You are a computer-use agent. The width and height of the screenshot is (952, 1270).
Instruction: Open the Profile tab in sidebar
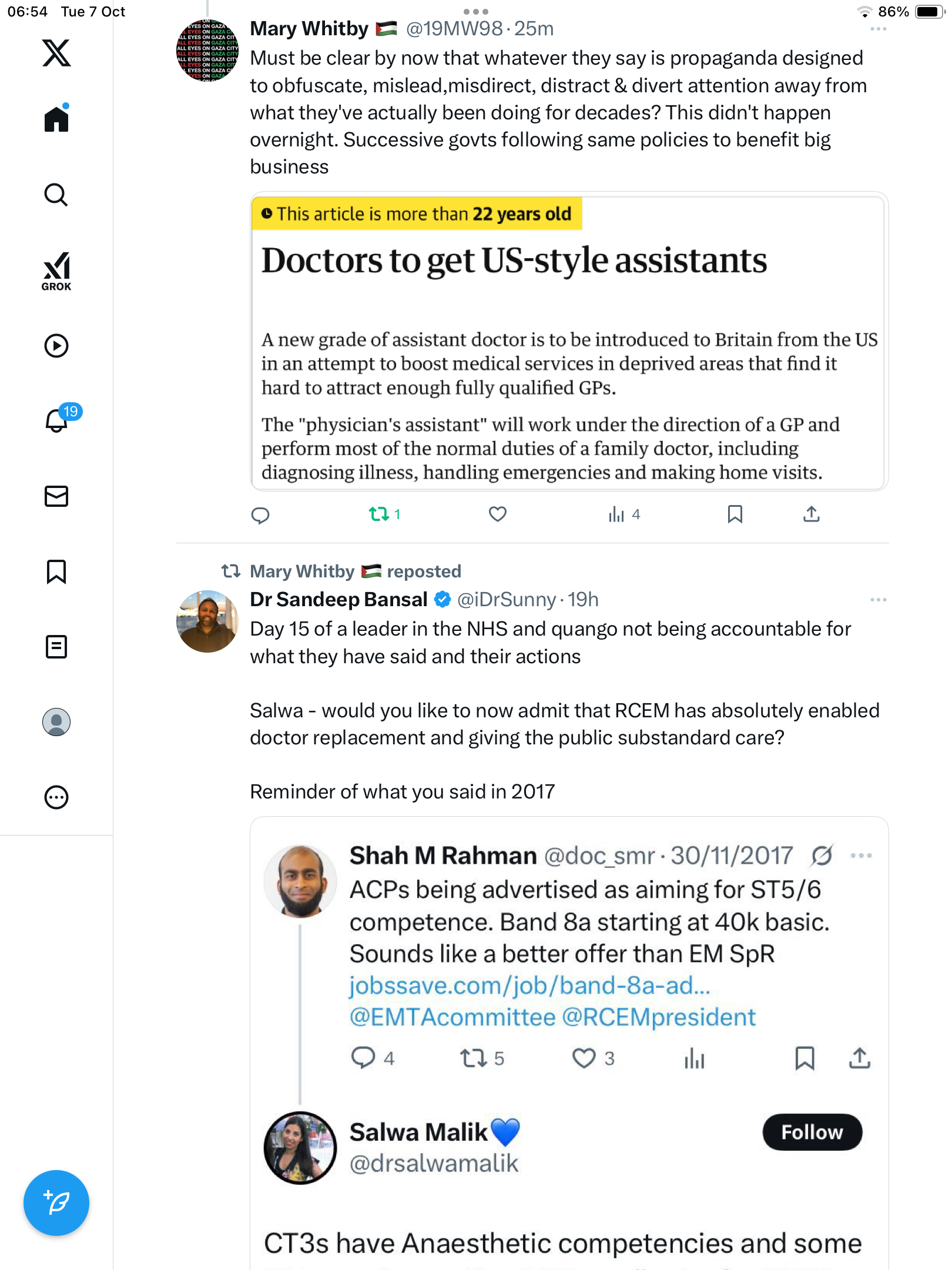[x=56, y=722]
